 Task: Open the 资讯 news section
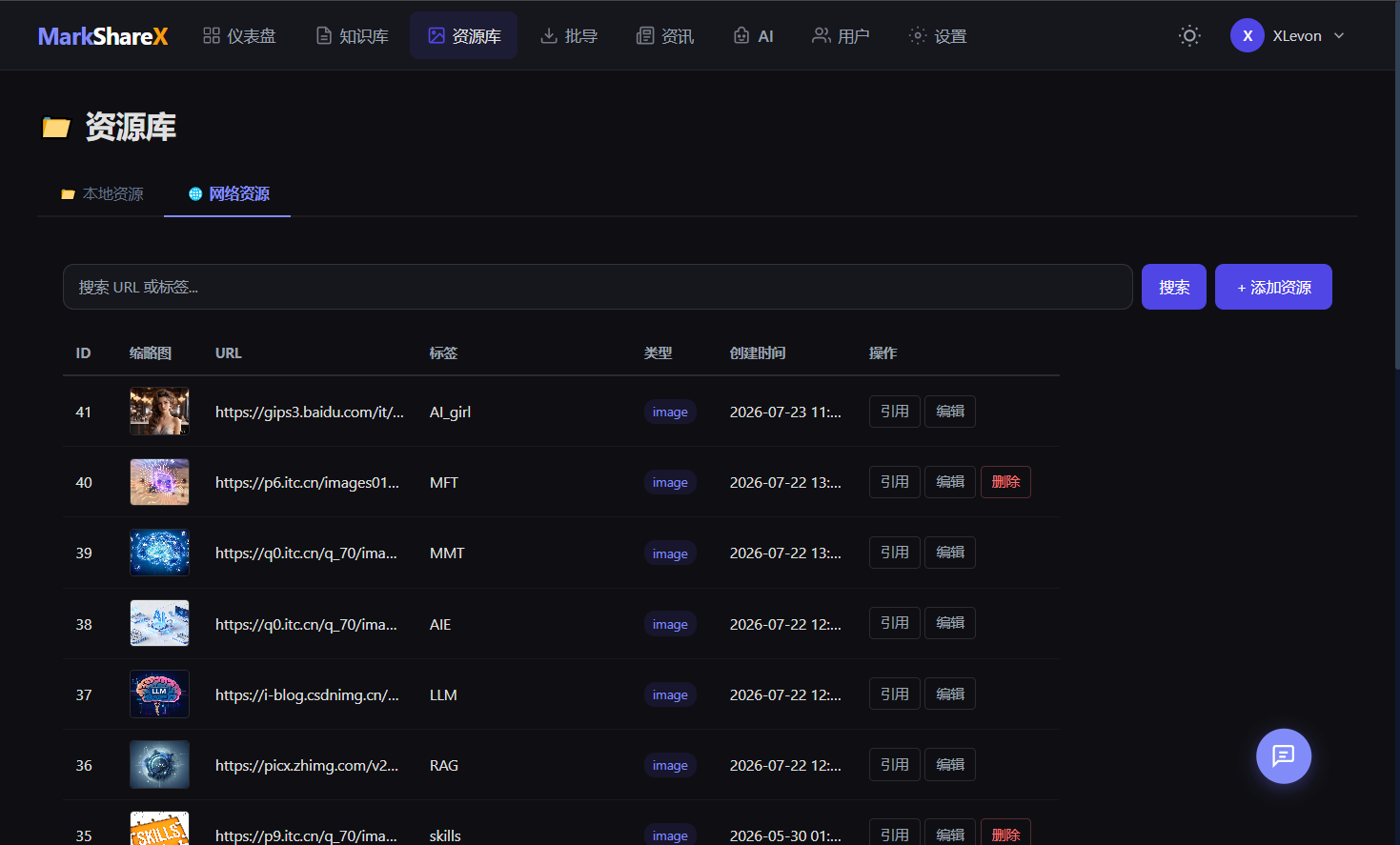click(665, 36)
